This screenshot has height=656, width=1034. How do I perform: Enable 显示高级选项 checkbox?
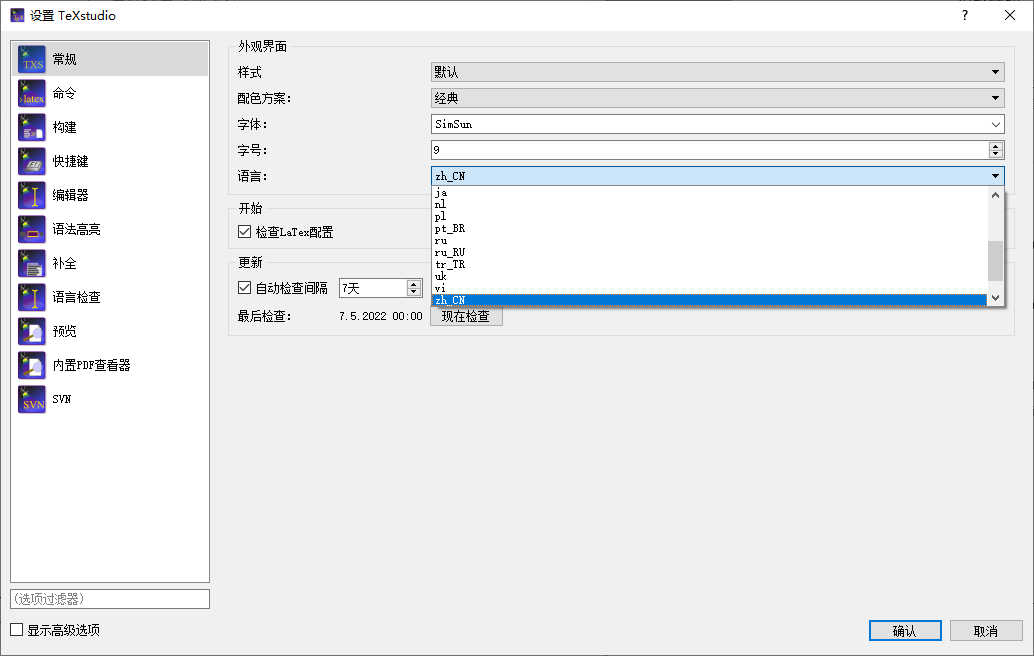(17, 631)
